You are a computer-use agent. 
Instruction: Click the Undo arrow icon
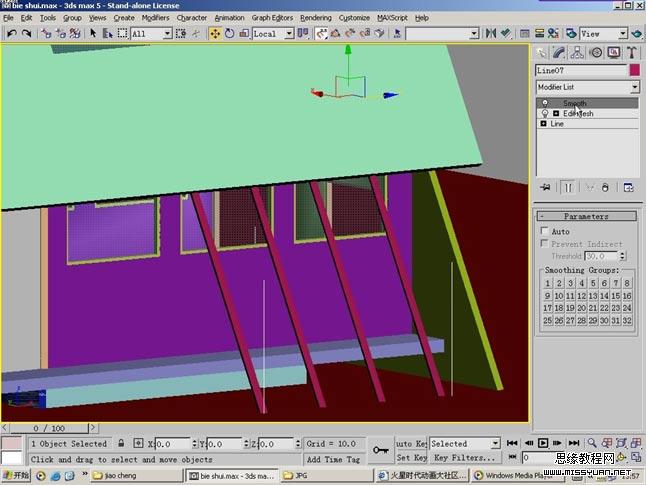click(x=12, y=33)
